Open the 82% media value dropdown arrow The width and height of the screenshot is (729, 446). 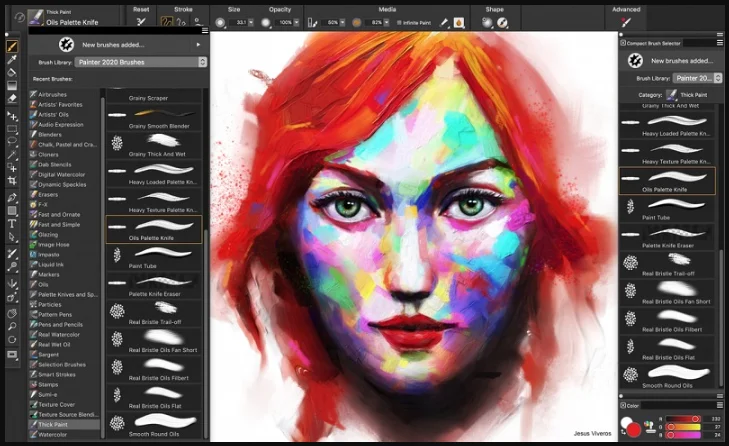point(386,22)
